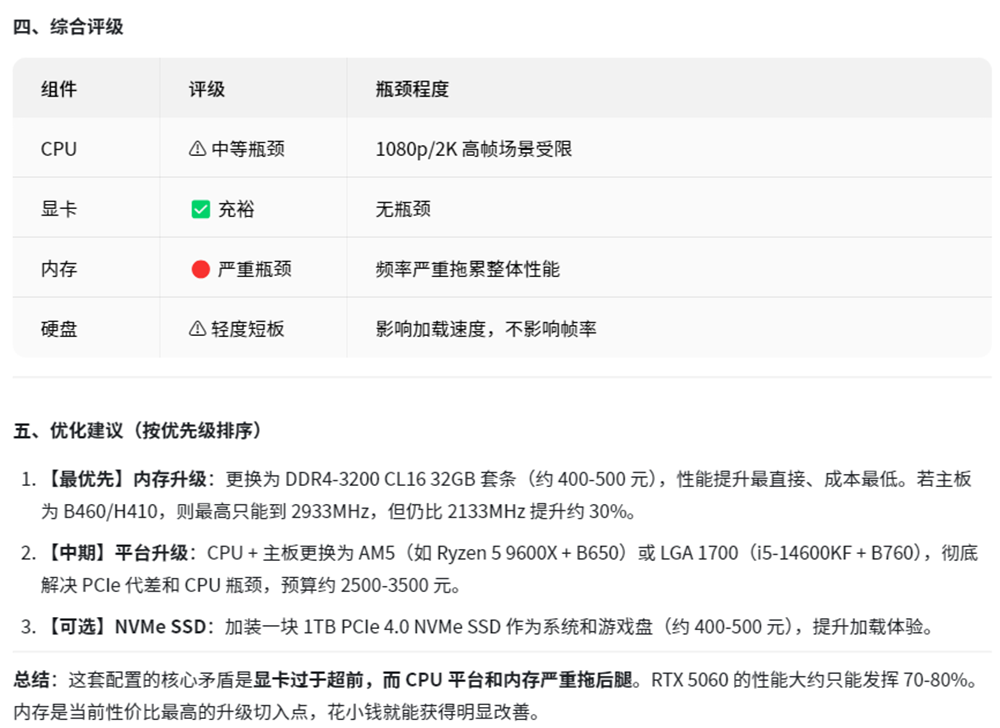Click the bold text 【中期】平台升级
The width and height of the screenshot is (1000, 728).
pyautogui.click(x=115, y=553)
